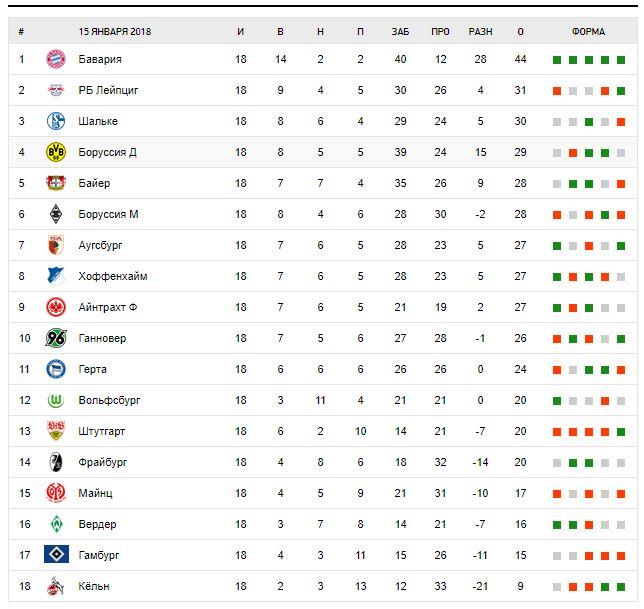Click the Bayern Munich club logo

pyautogui.click(x=55, y=60)
